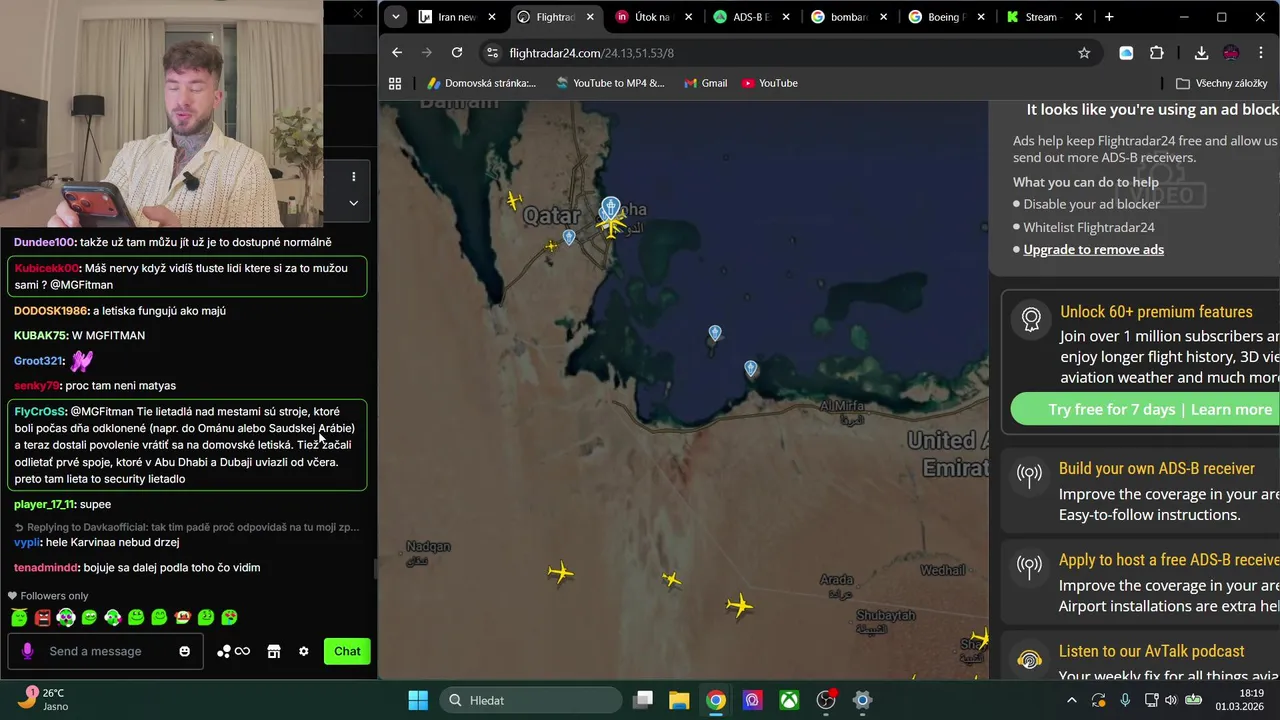Open the Kick chat shop icon
Screen dimensions: 1280x720
coord(273,651)
